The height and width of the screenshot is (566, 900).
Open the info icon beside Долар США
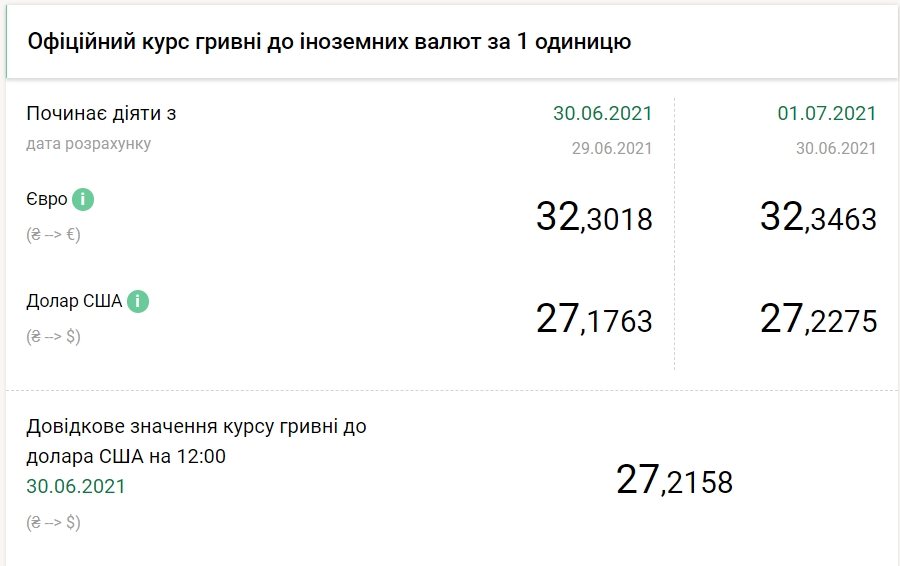click(138, 301)
